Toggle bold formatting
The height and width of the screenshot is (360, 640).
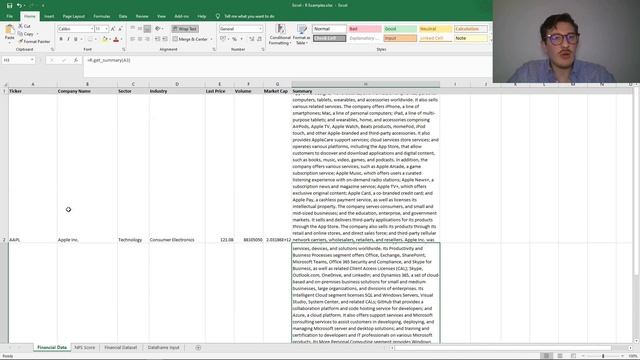tap(61, 39)
